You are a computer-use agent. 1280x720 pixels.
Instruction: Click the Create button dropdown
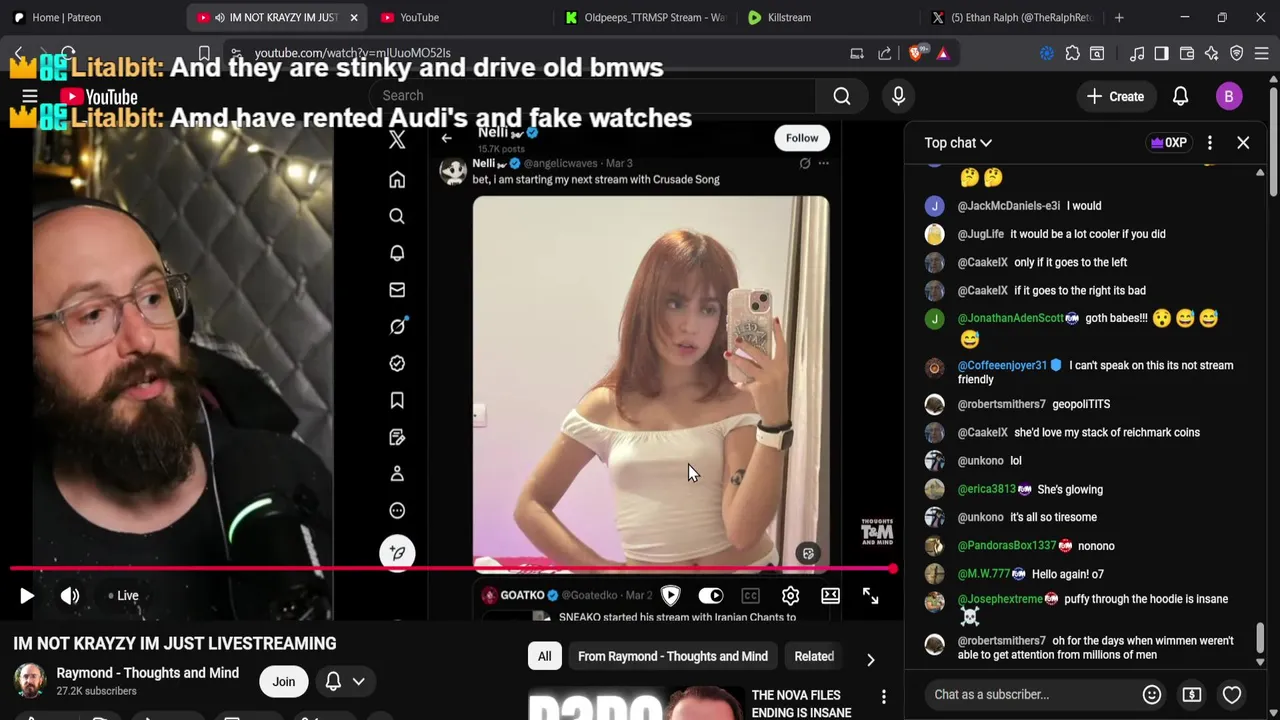[1115, 96]
